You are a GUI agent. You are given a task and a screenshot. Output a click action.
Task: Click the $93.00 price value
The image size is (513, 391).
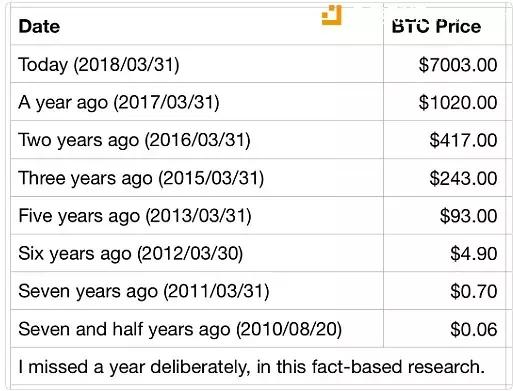[469, 216]
